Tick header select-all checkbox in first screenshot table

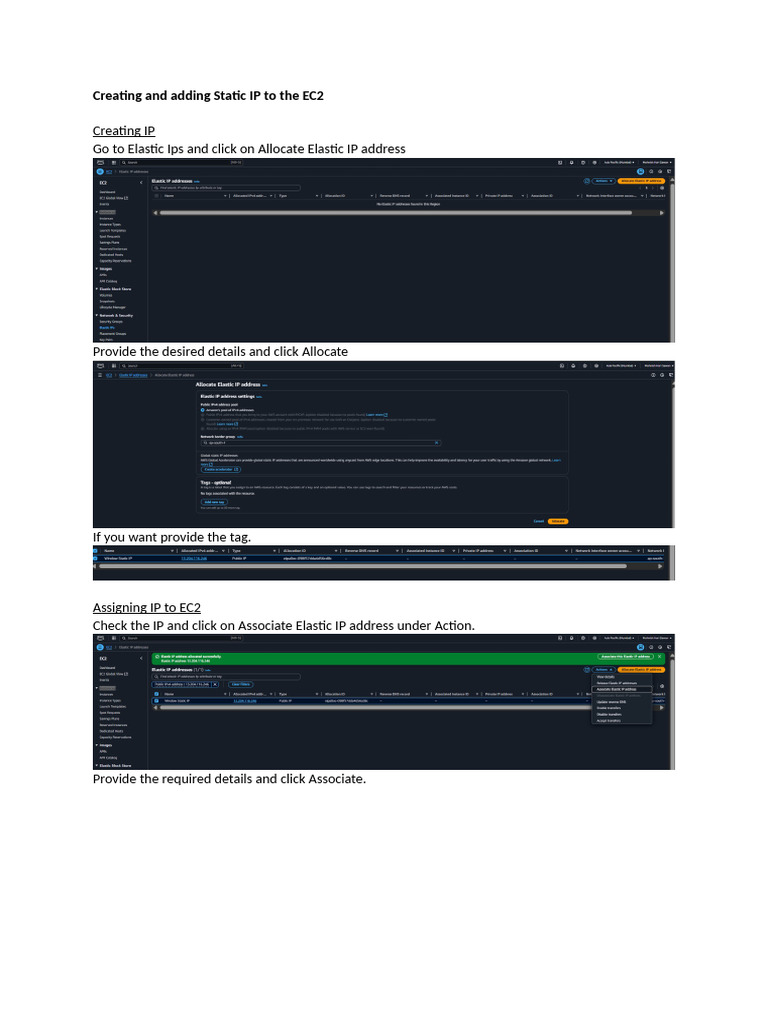pyautogui.click(x=156, y=195)
